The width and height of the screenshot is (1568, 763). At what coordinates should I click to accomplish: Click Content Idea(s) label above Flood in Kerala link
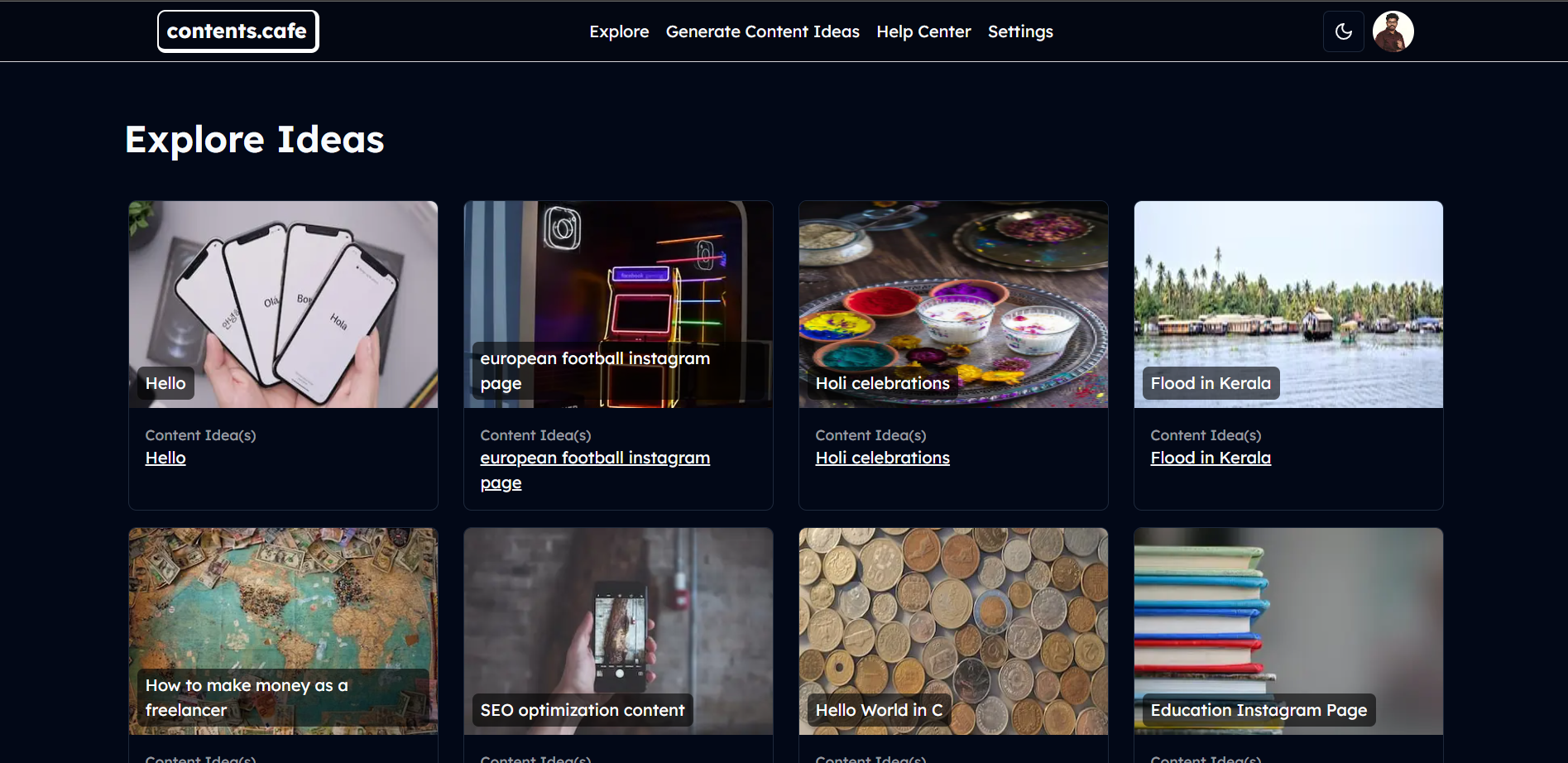[1206, 435]
